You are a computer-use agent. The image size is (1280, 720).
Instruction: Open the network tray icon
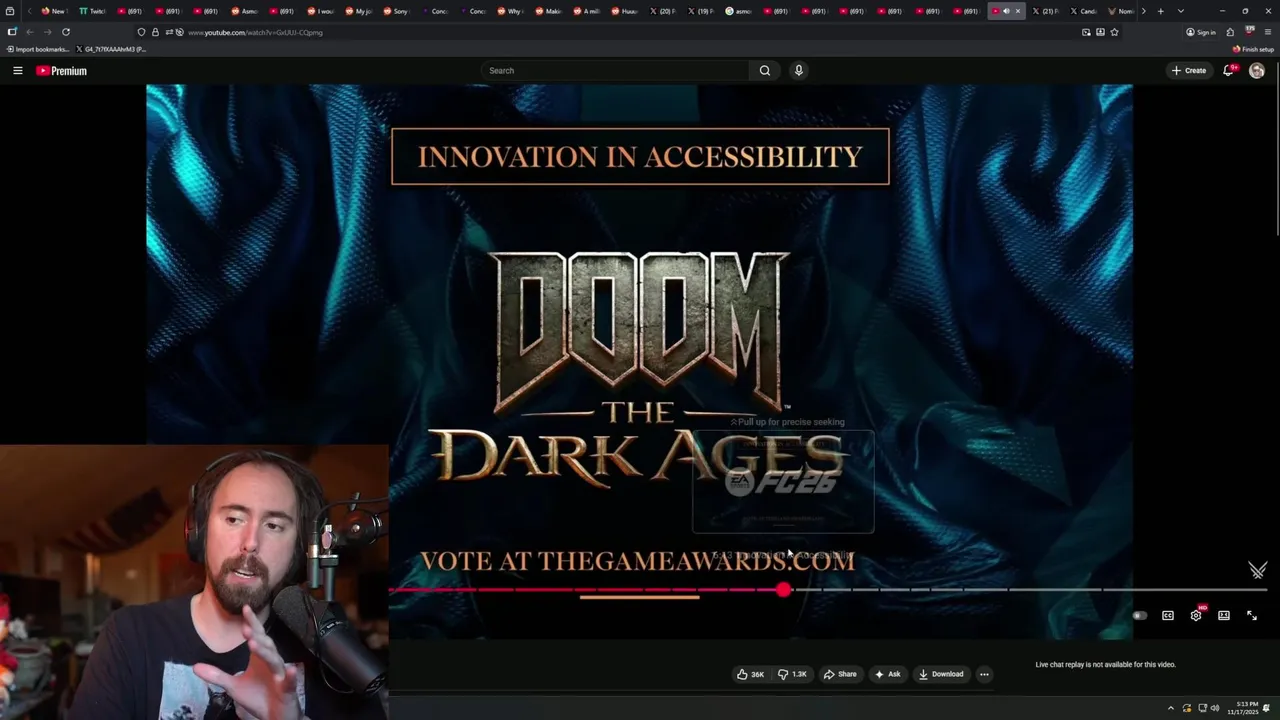[1202, 708]
